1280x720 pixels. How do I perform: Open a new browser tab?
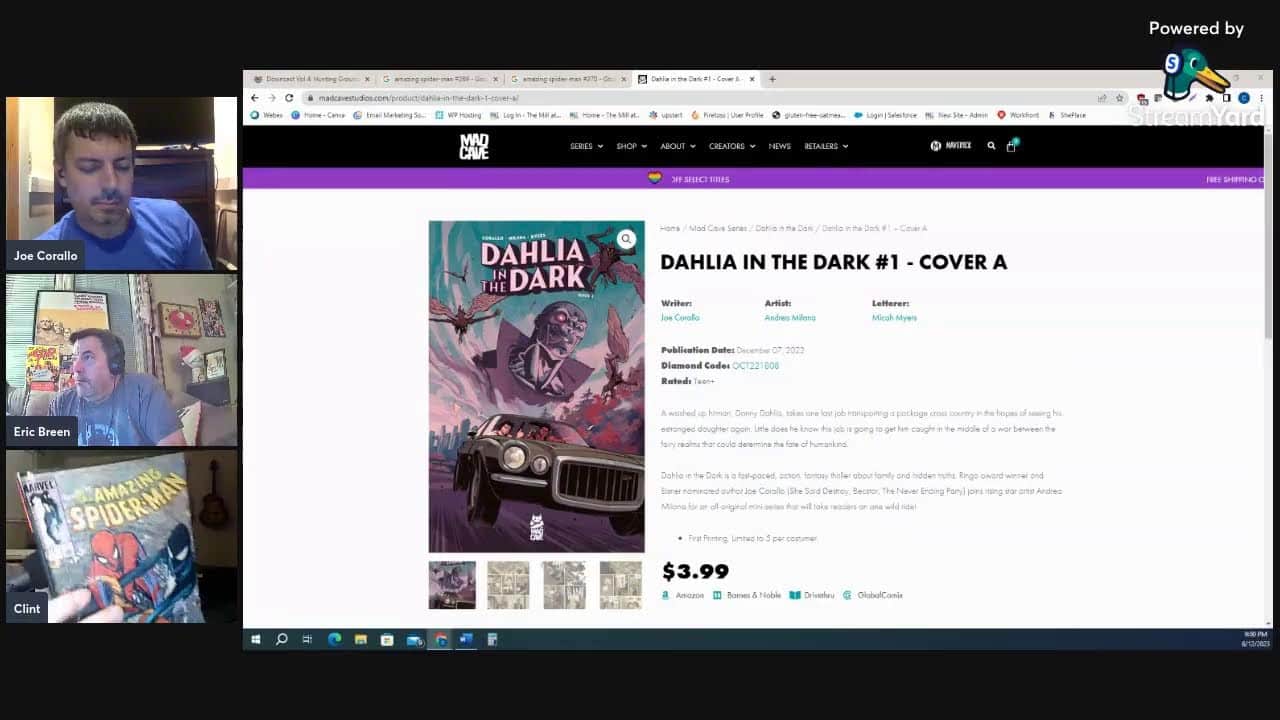coord(772,79)
